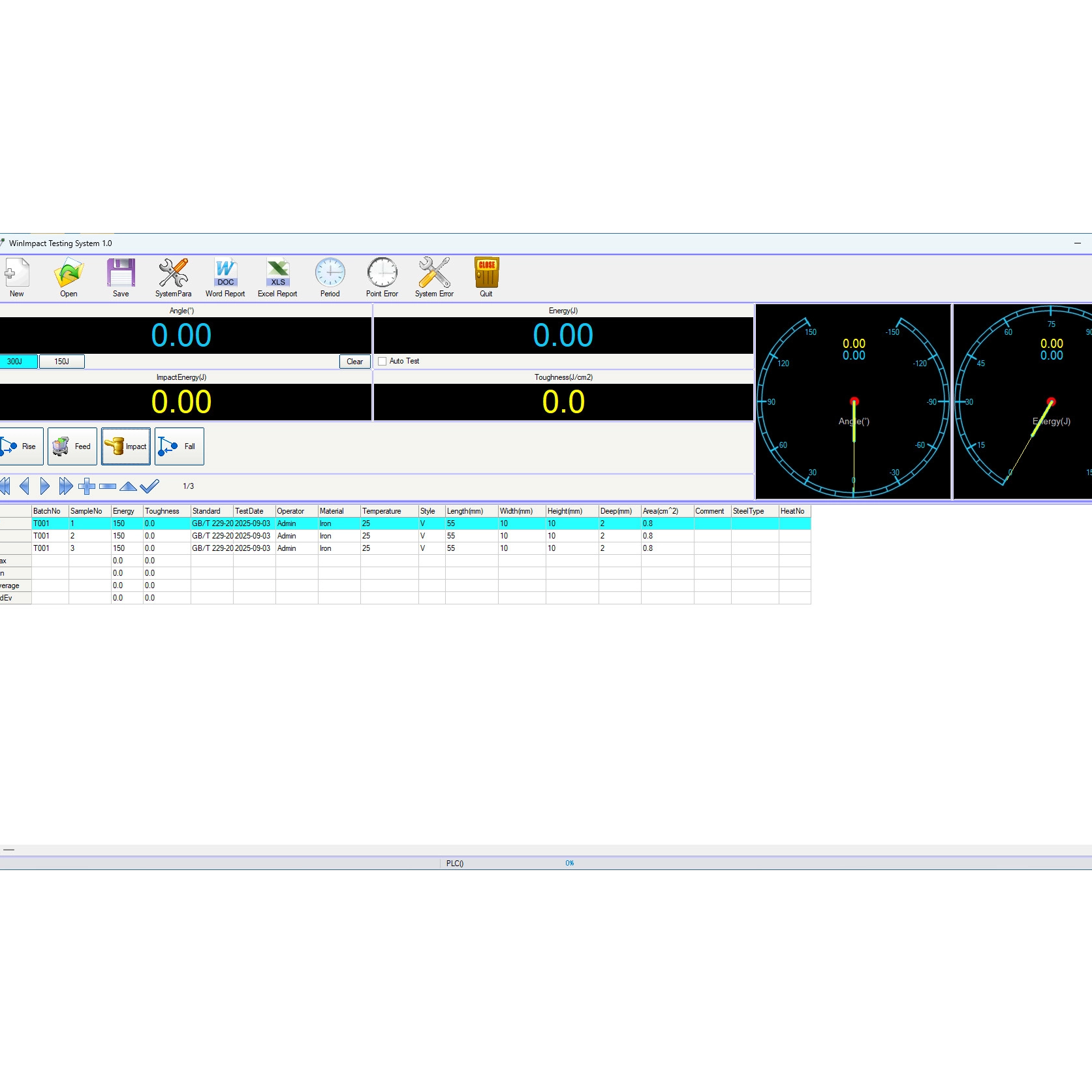1092x1092 pixels.
Task: Click the Quit icon in toolbar
Action: click(x=486, y=277)
